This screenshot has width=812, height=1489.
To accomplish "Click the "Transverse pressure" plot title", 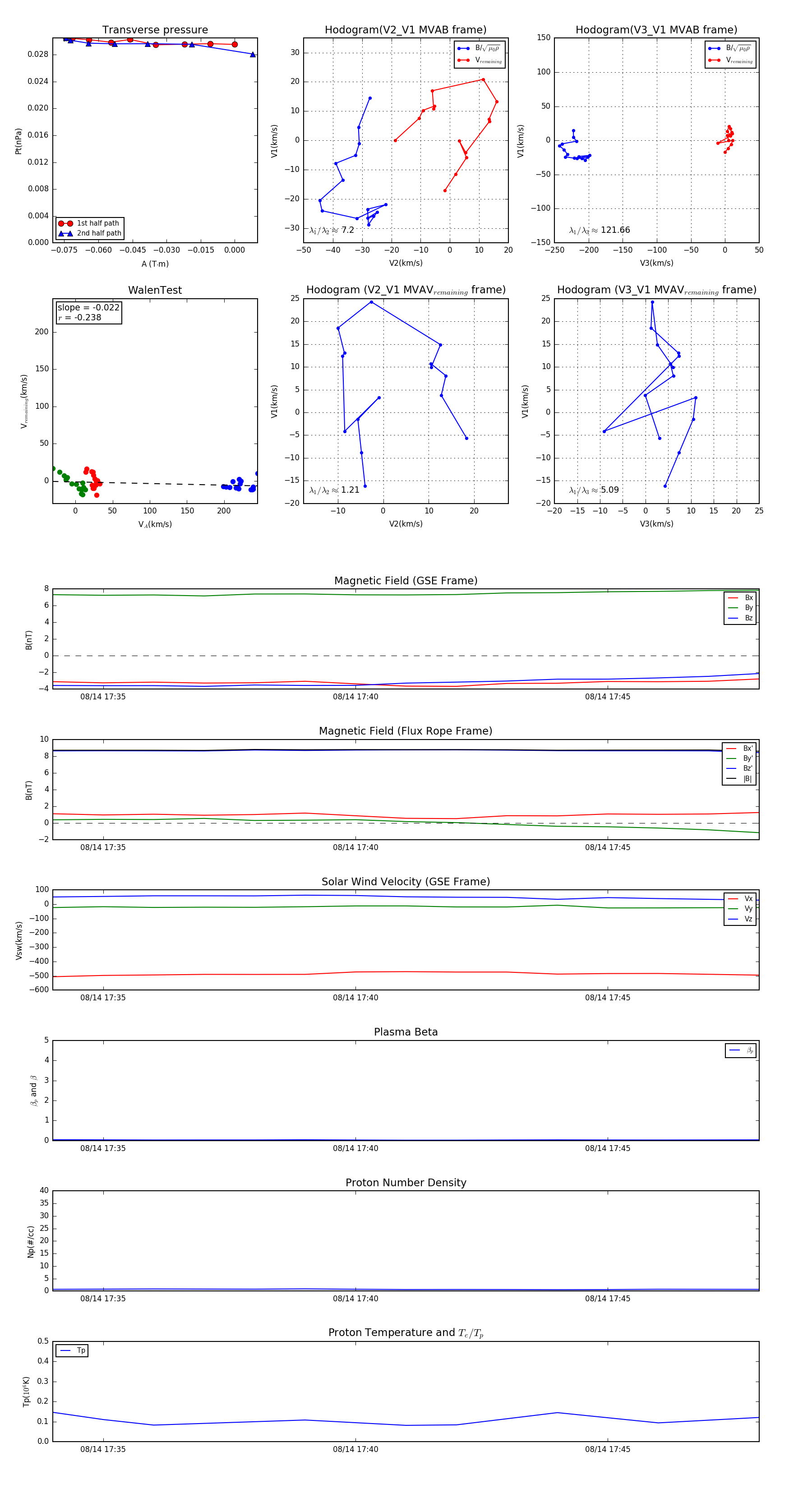I will [155, 30].
